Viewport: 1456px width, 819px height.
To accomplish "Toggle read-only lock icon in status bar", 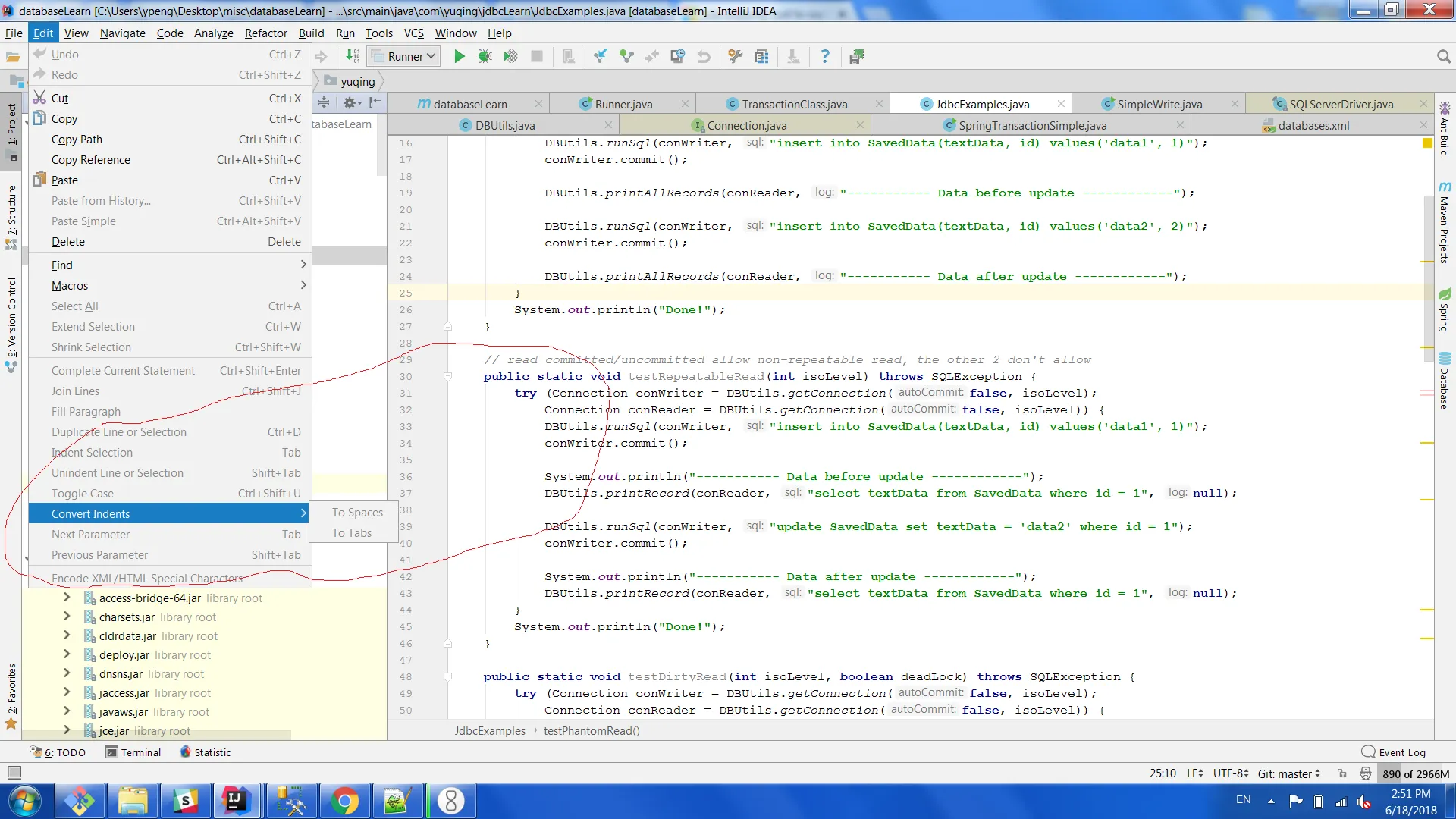I will coord(1342,773).
